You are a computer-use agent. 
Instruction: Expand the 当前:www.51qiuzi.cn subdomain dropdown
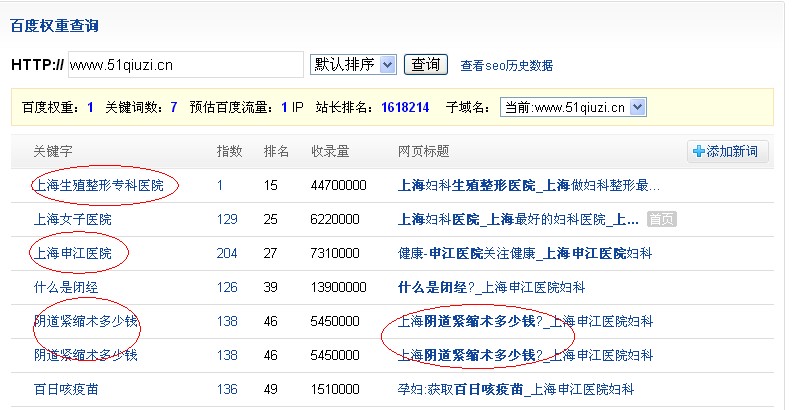point(573,107)
